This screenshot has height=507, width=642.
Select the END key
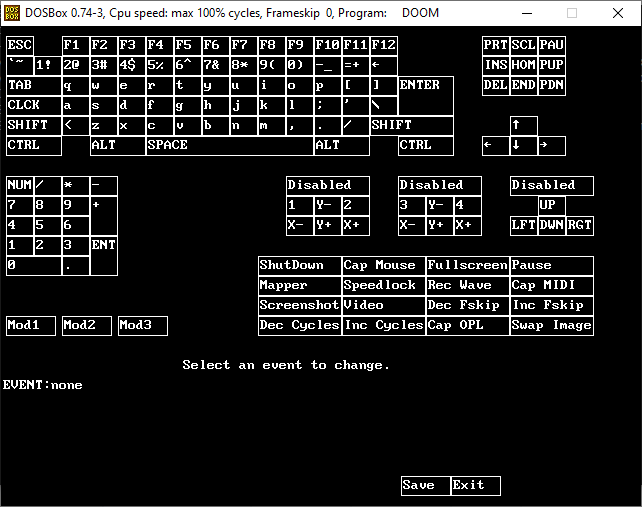524,85
